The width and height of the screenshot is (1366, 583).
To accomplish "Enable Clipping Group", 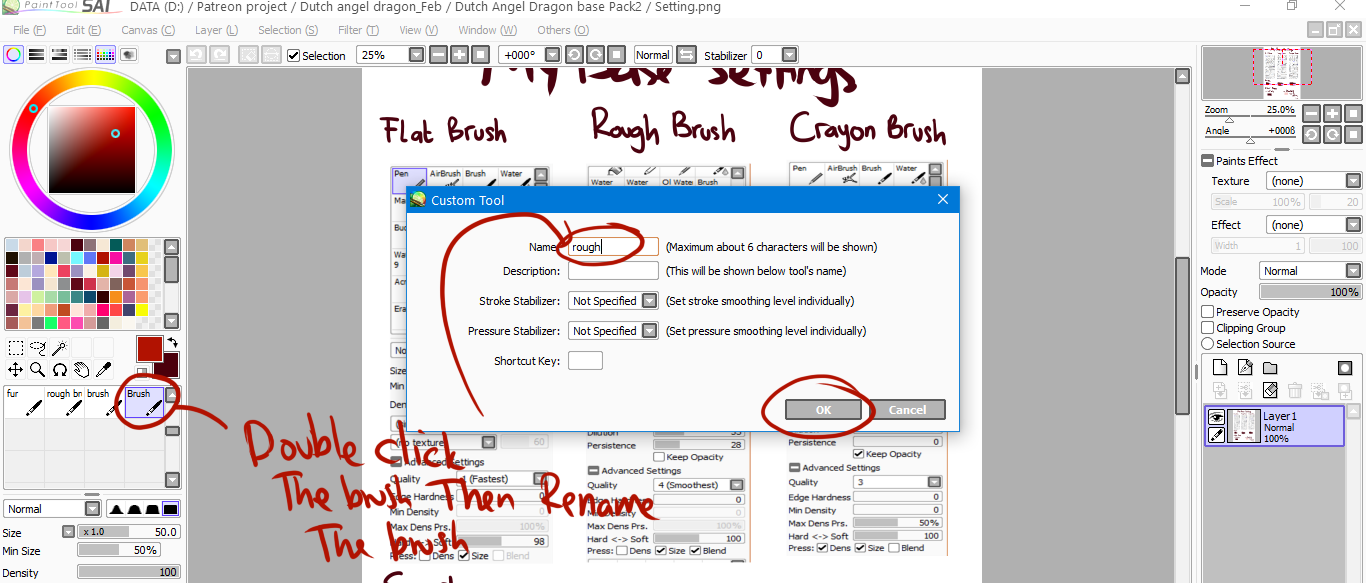I will tap(1207, 328).
